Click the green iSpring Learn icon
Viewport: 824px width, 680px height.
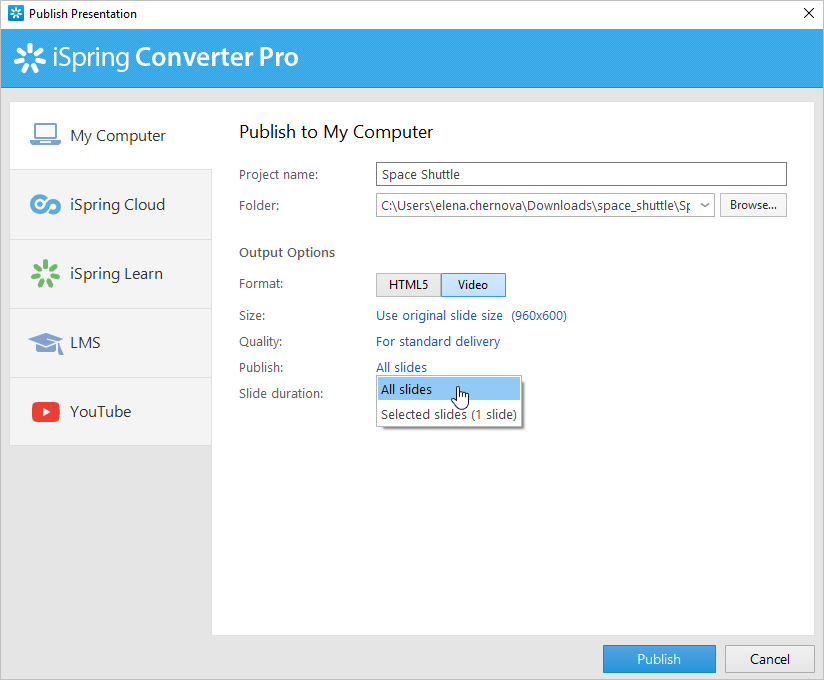pyautogui.click(x=45, y=273)
